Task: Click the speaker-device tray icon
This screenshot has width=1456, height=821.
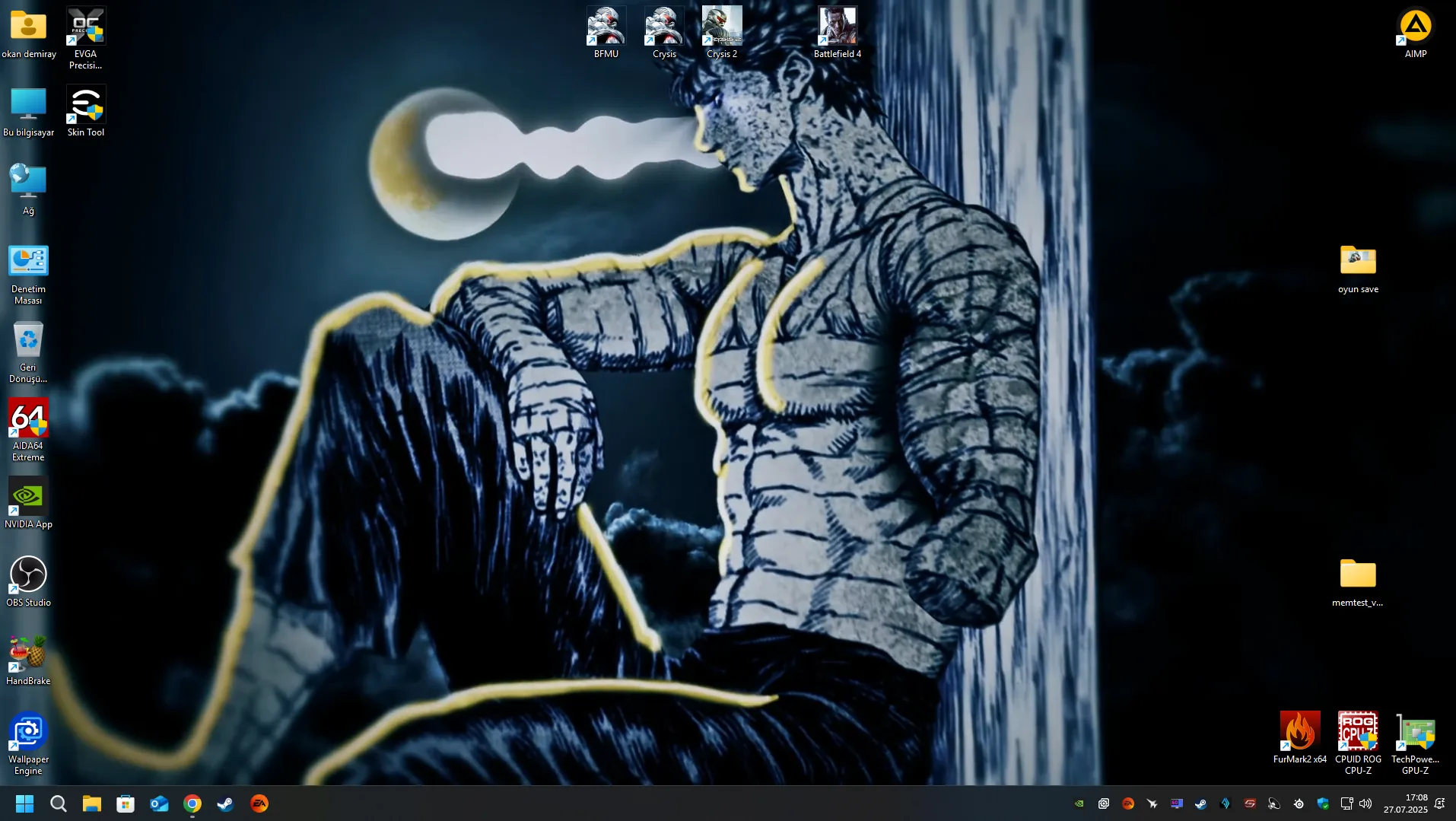Action: tap(1274, 803)
